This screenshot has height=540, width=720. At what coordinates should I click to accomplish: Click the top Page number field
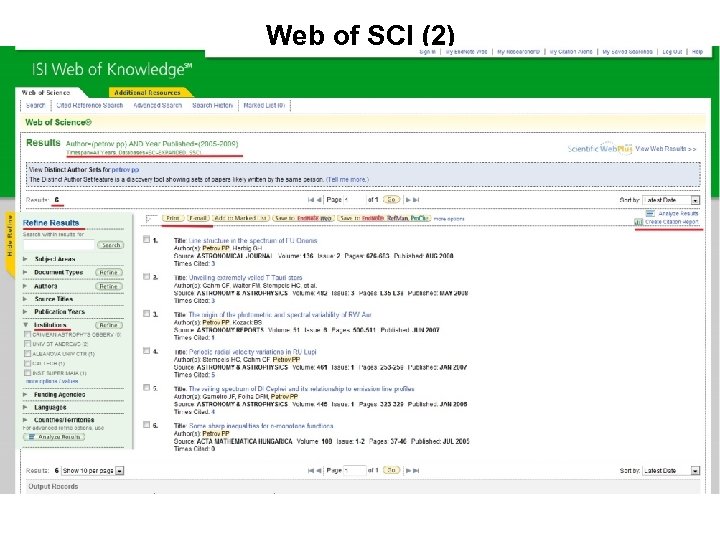click(354, 200)
